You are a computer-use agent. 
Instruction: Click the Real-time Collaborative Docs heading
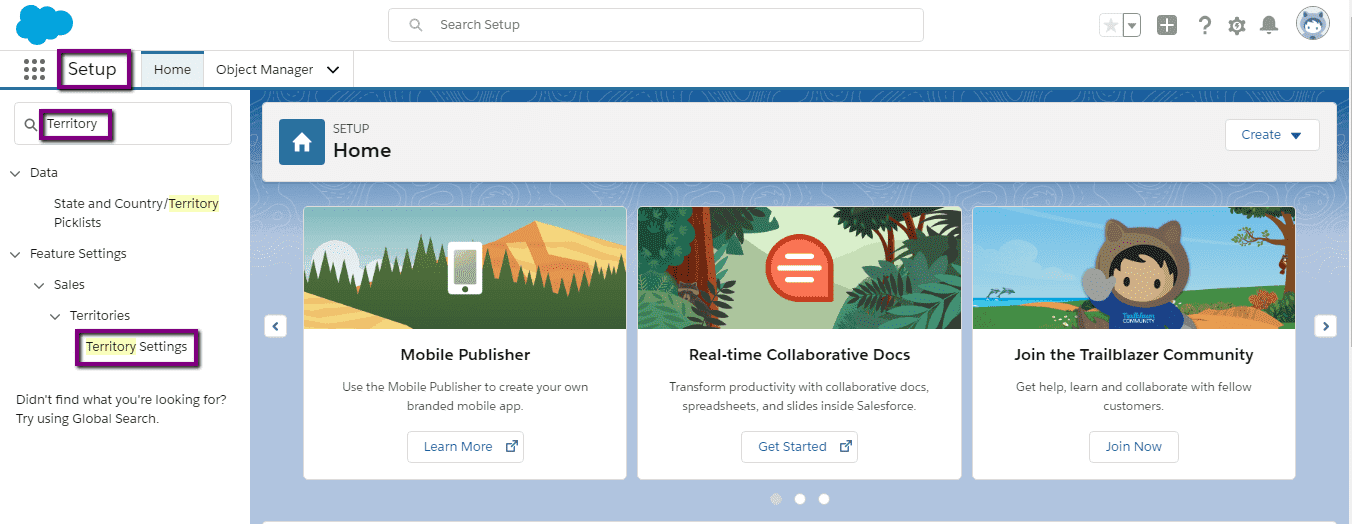click(x=799, y=355)
